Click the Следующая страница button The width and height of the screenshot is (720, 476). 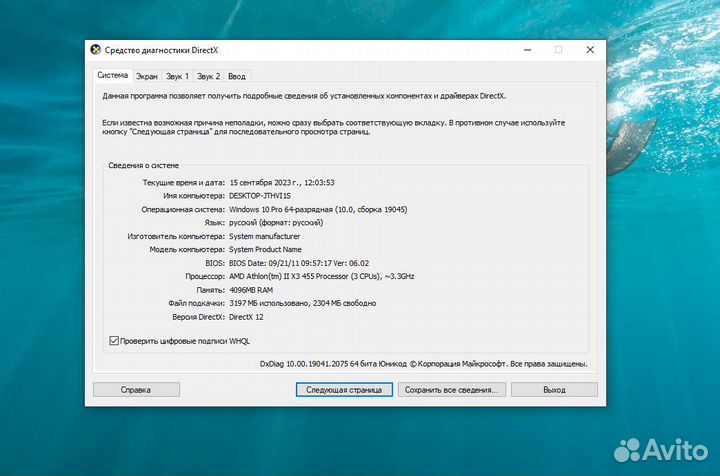[344, 390]
